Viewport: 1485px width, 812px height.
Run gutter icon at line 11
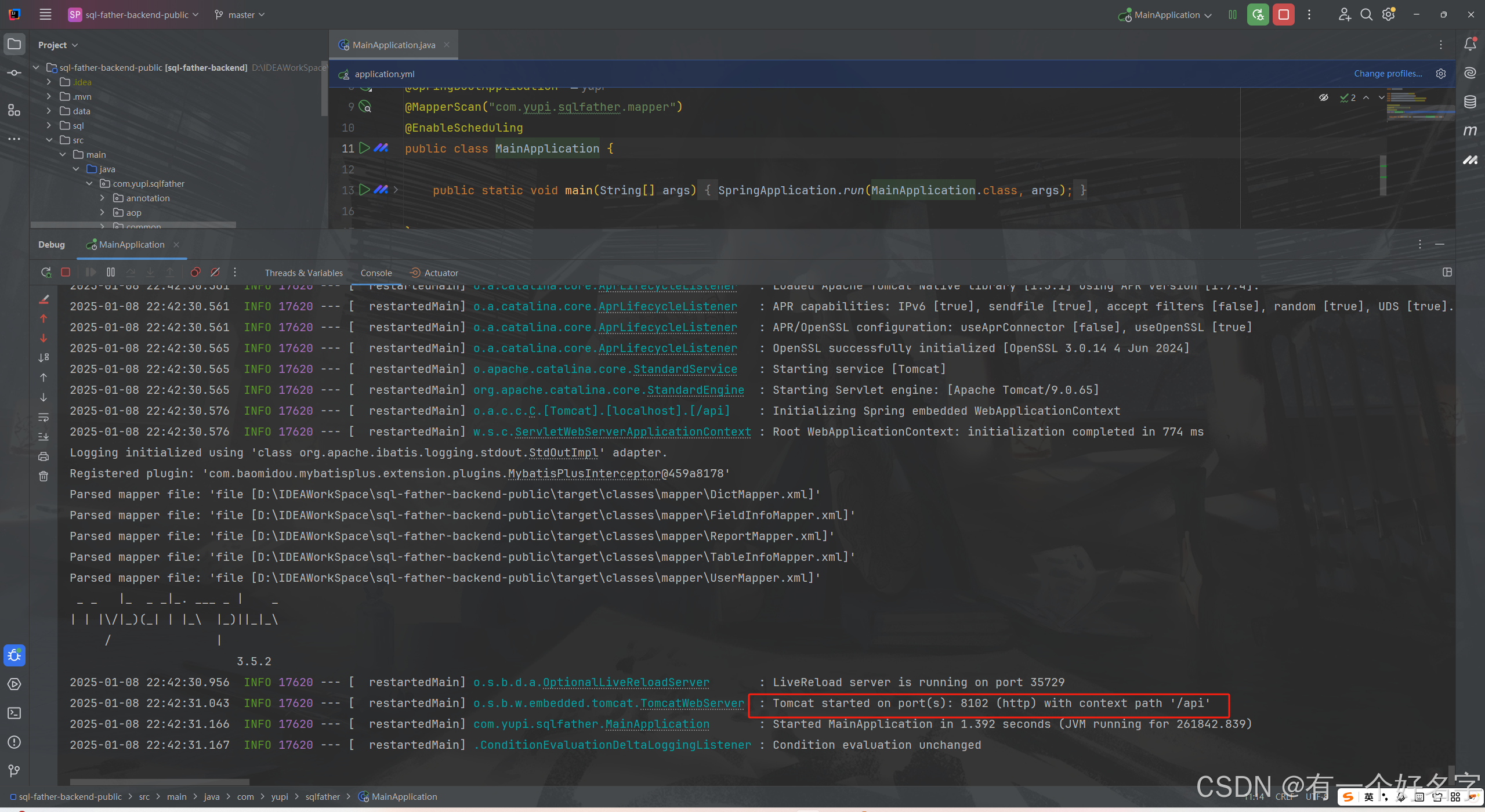click(364, 148)
